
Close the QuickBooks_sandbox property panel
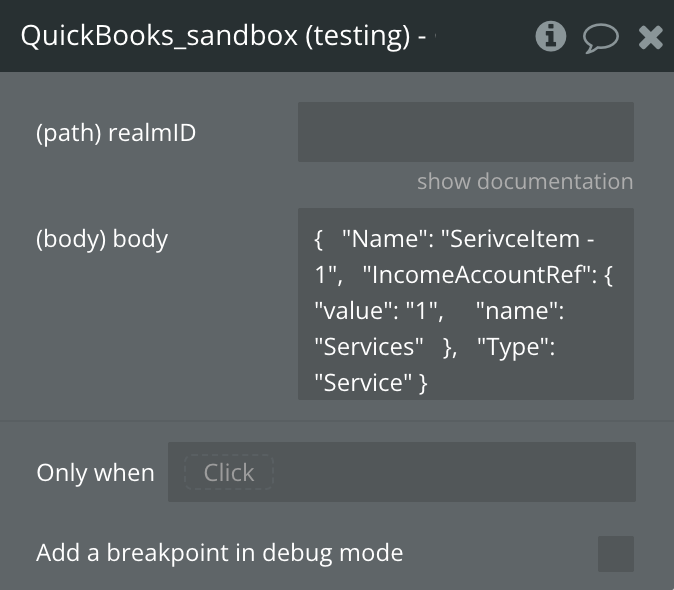pos(651,38)
